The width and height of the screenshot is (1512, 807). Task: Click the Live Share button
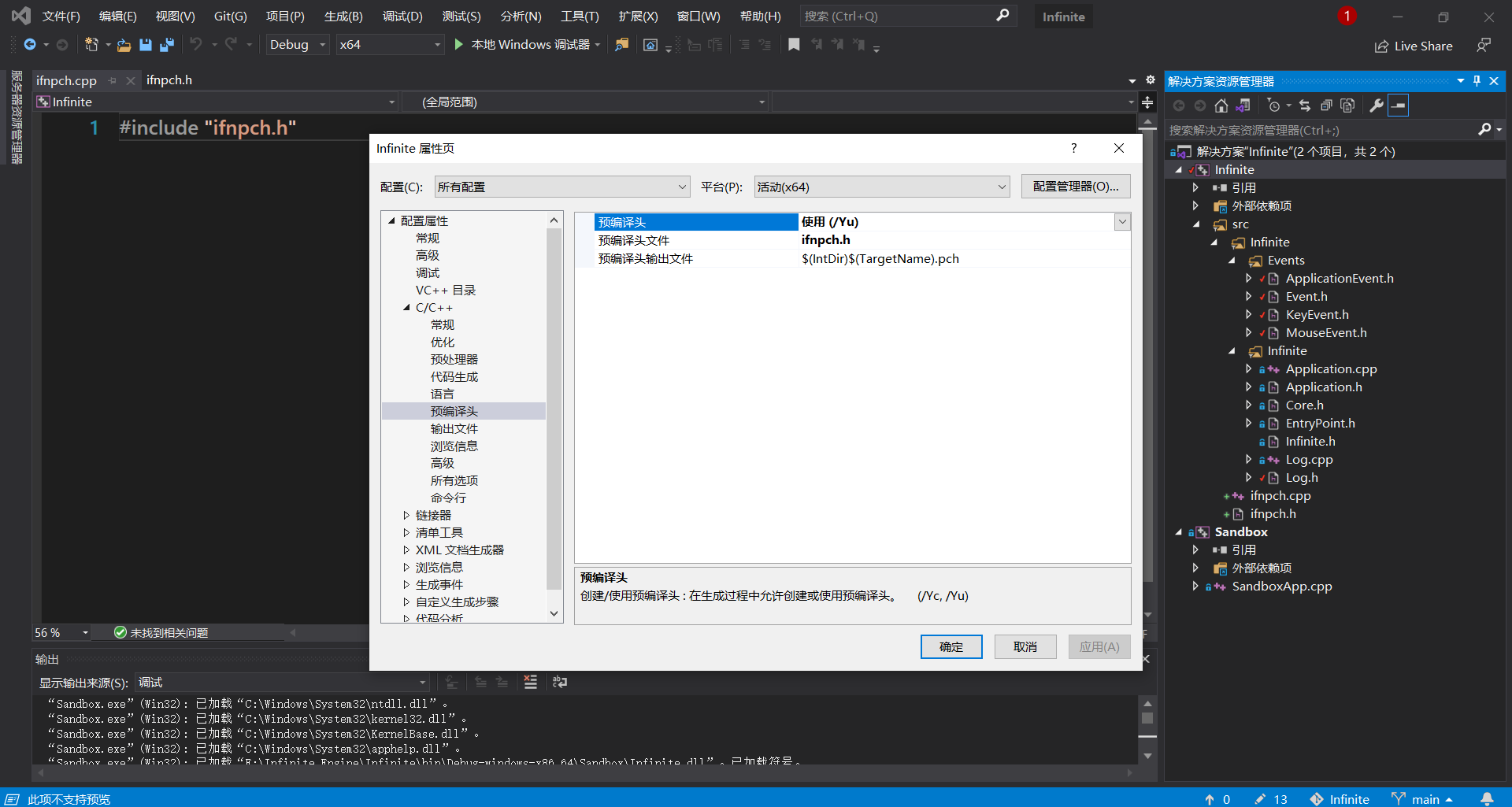[1414, 46]
